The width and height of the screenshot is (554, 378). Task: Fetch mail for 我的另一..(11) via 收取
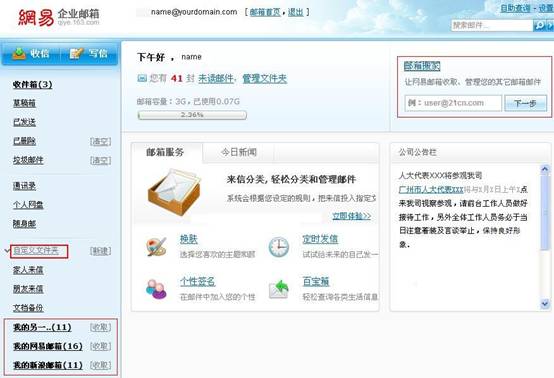pyautogui.click(x=100, y=327)
